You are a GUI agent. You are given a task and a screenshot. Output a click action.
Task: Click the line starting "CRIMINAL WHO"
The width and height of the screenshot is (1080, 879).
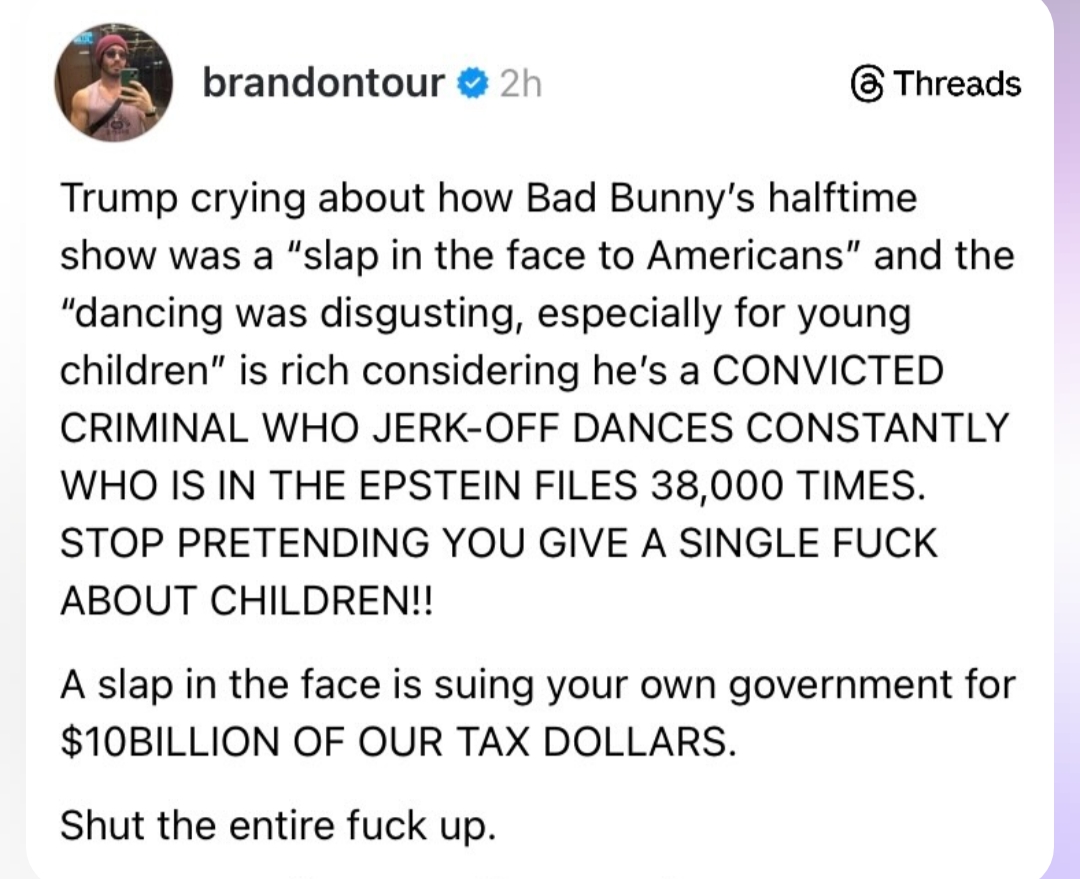coord(536,428)
